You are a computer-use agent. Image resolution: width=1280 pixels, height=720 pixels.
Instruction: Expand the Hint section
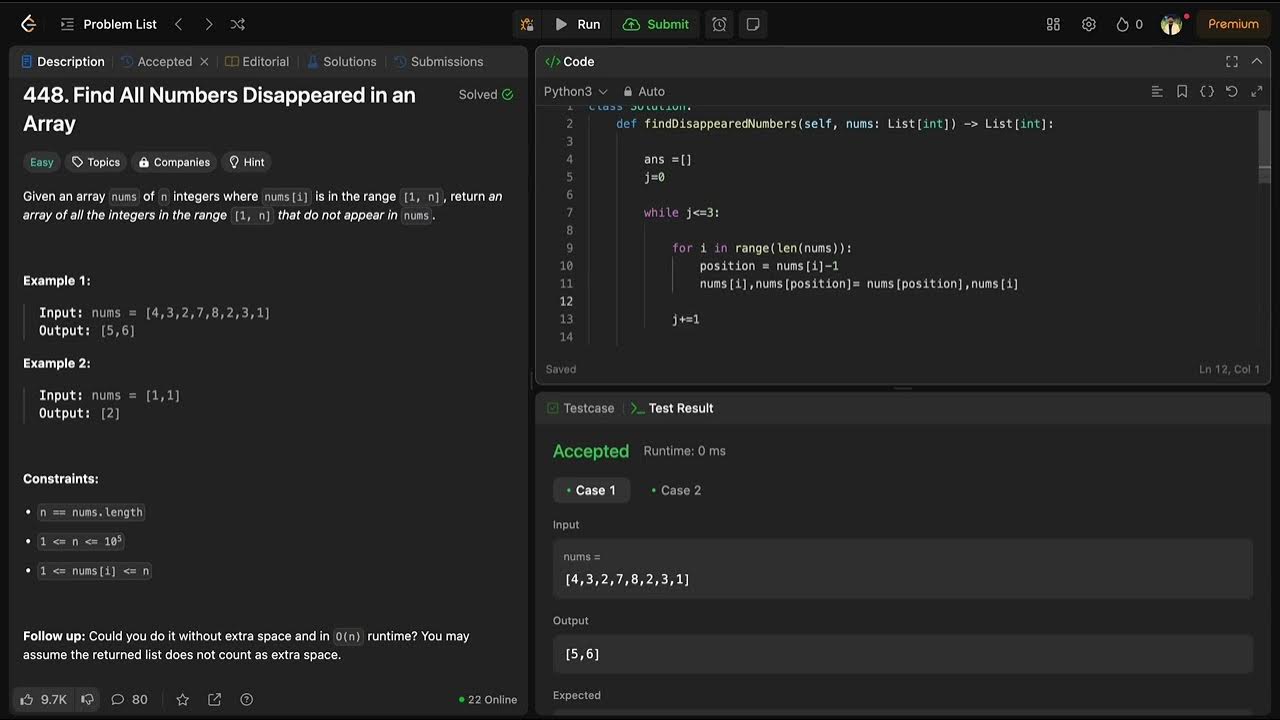click(x=246, y=162)
